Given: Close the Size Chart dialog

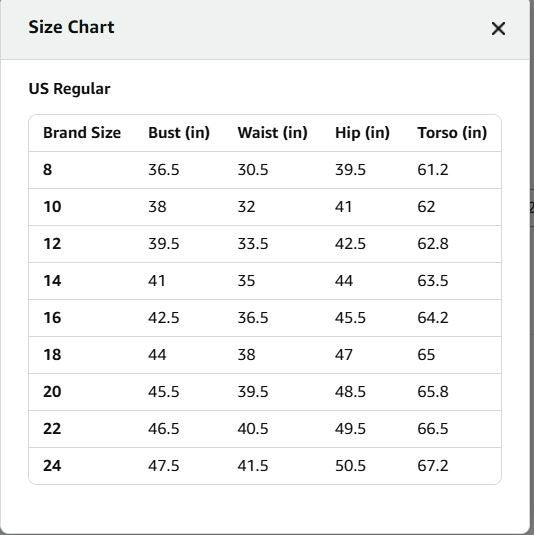Looking at the screenshot, I should pyautogui.click(x=498, y=28).
